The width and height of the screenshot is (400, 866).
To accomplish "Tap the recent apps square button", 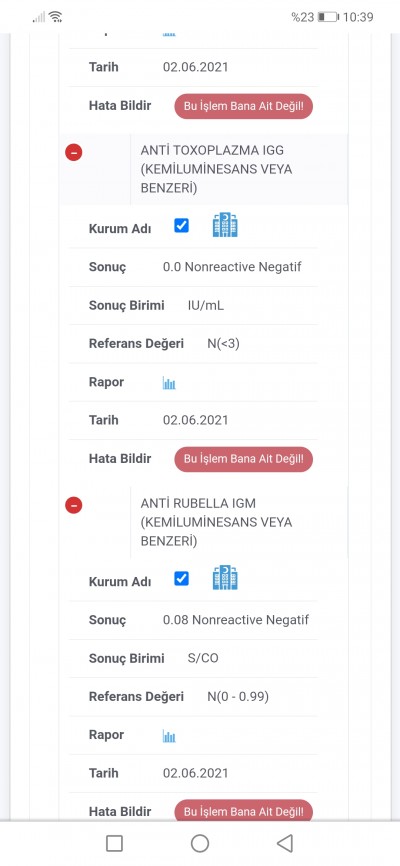I will click(114, 843).
